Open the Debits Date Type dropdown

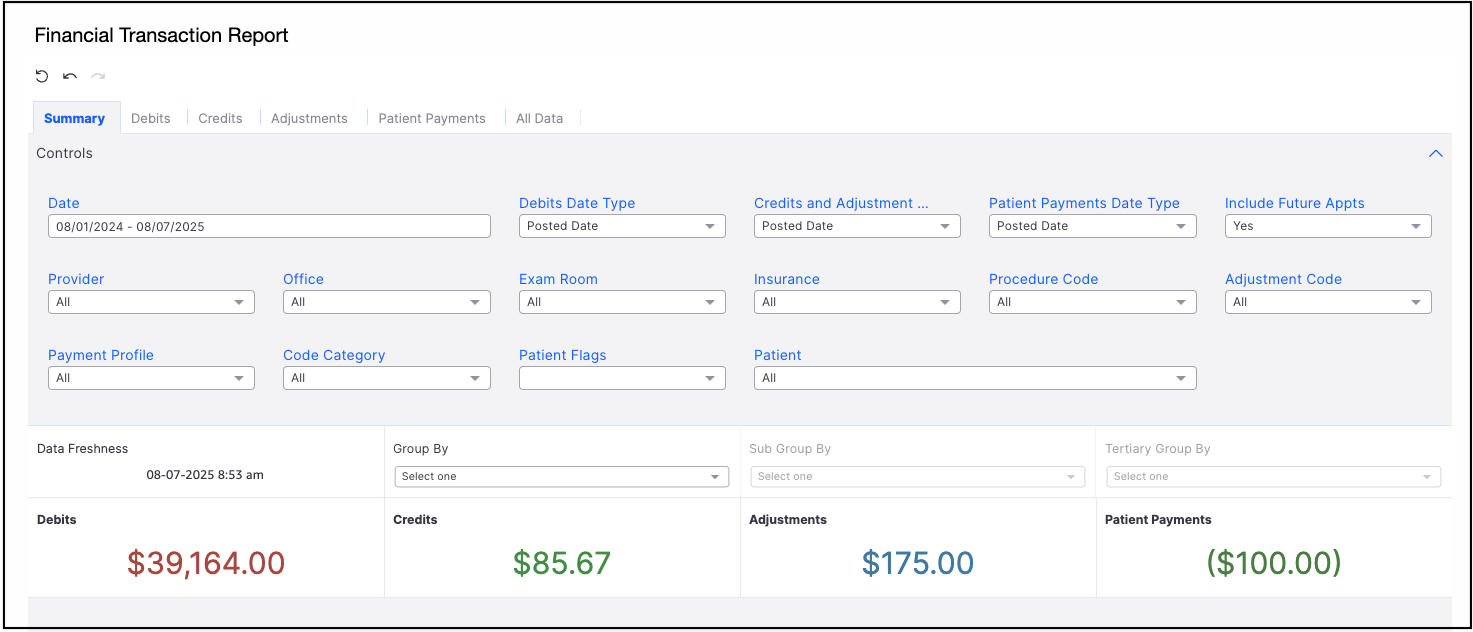622,226
